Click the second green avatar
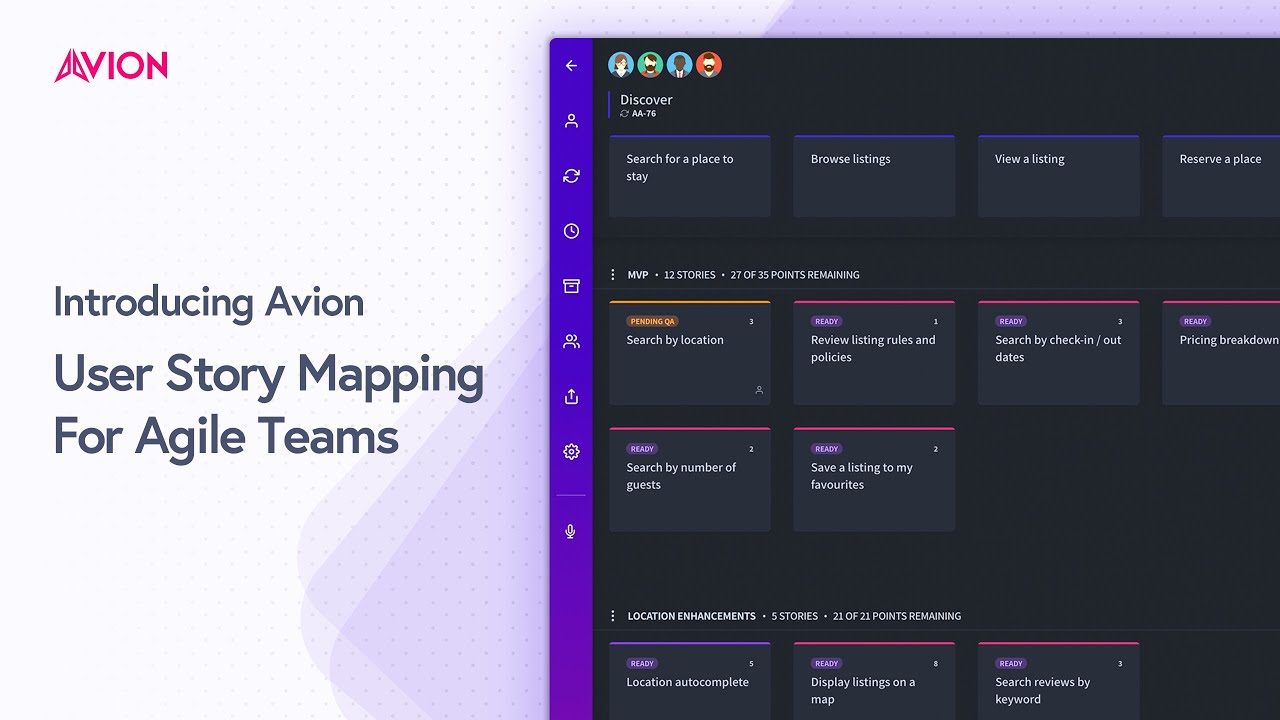This screenshot has width=1280, height=720. point(650,65)
